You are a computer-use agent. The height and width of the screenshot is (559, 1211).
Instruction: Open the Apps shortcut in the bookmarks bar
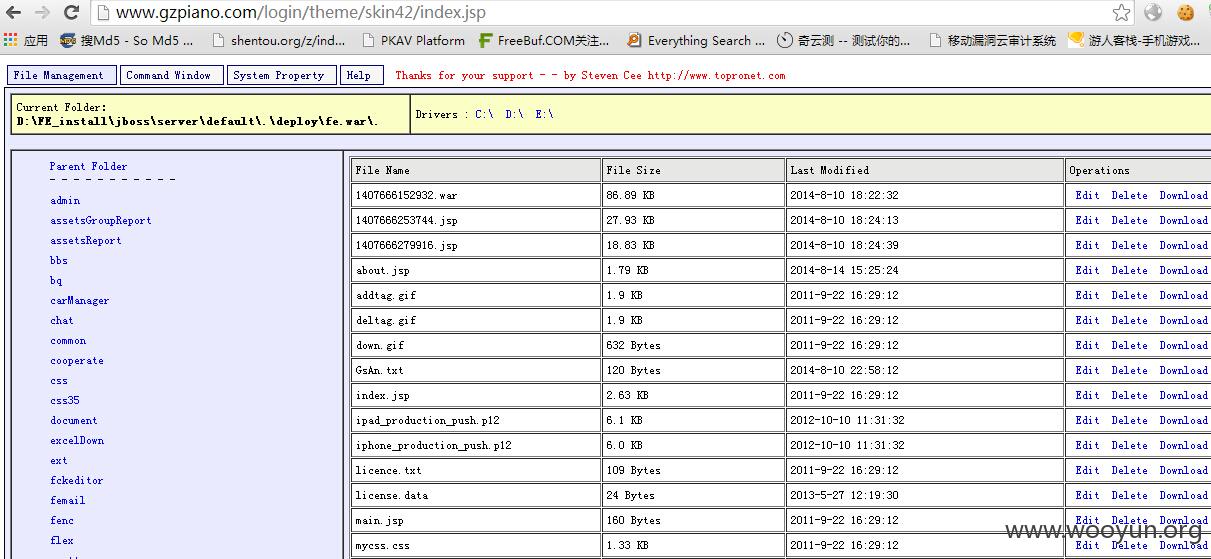(26, 41)
